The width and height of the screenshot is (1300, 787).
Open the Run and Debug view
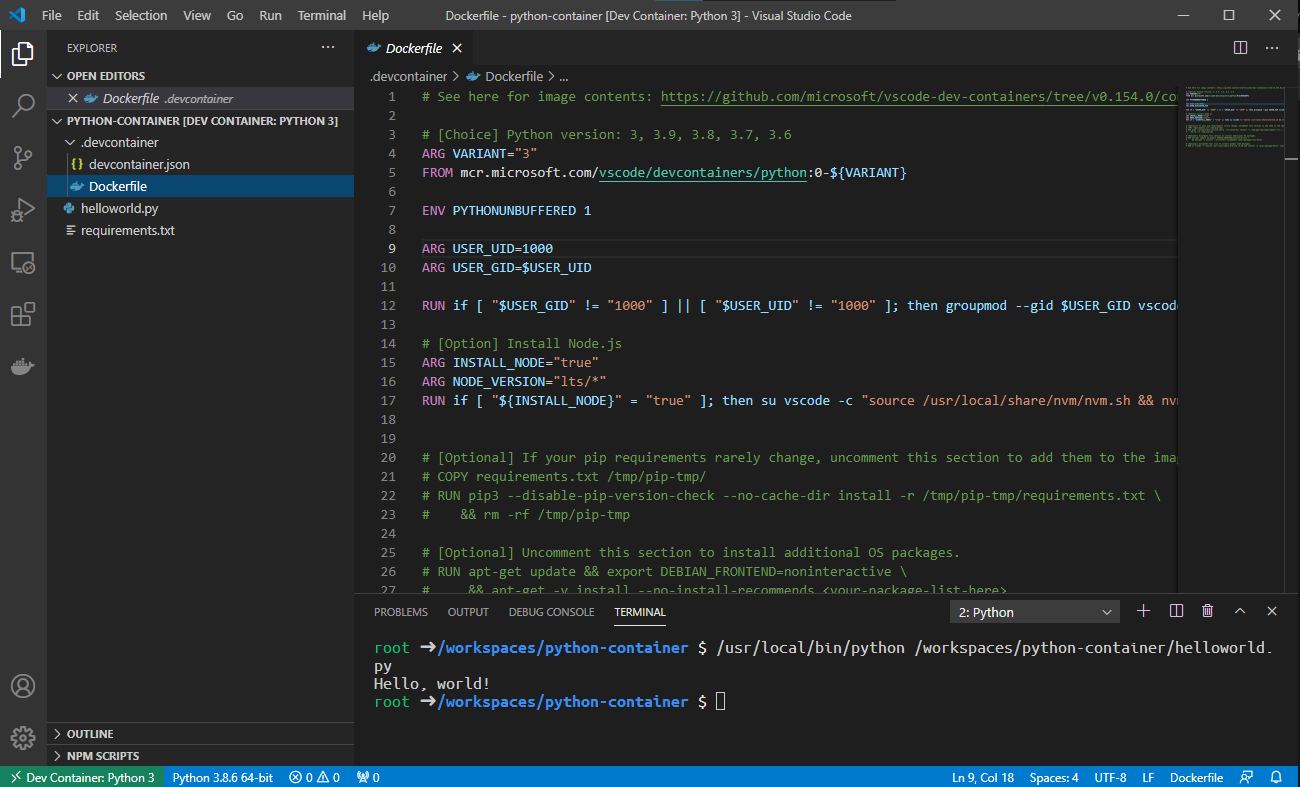(x=23, y=210)
